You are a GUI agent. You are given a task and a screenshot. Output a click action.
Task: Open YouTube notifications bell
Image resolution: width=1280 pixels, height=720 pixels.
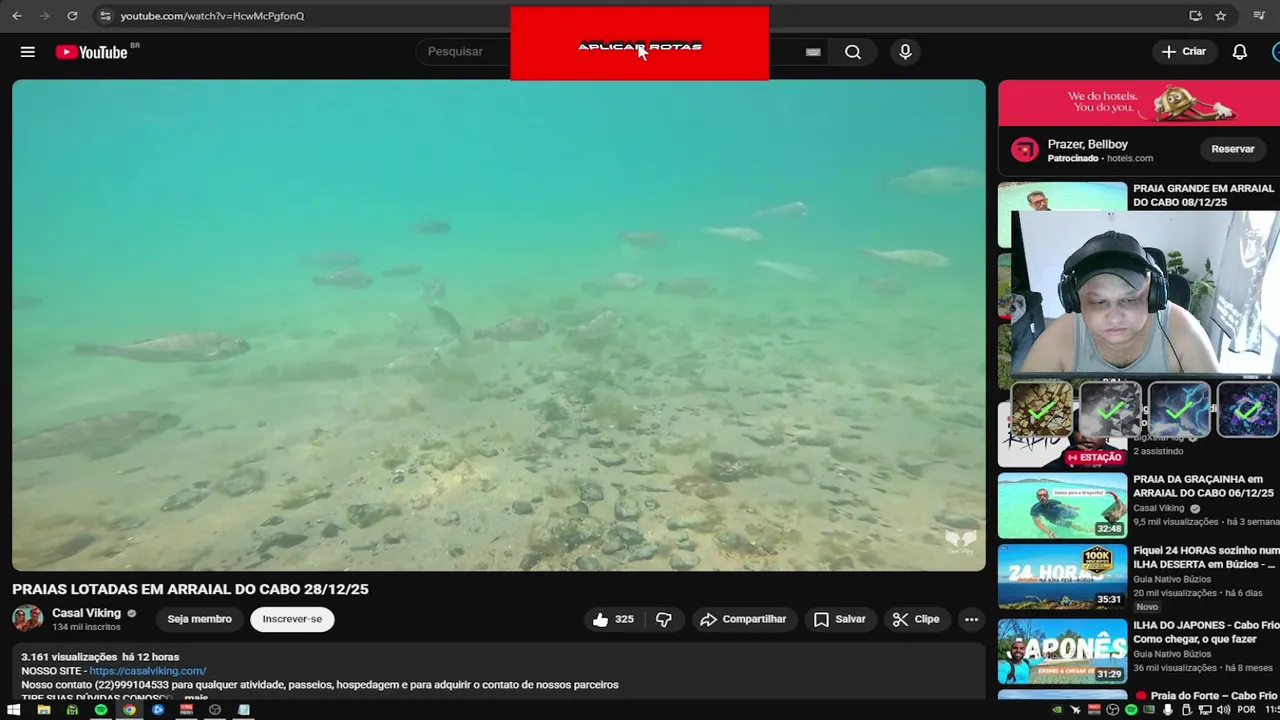pyautogui.click(x=1240, y=52)
